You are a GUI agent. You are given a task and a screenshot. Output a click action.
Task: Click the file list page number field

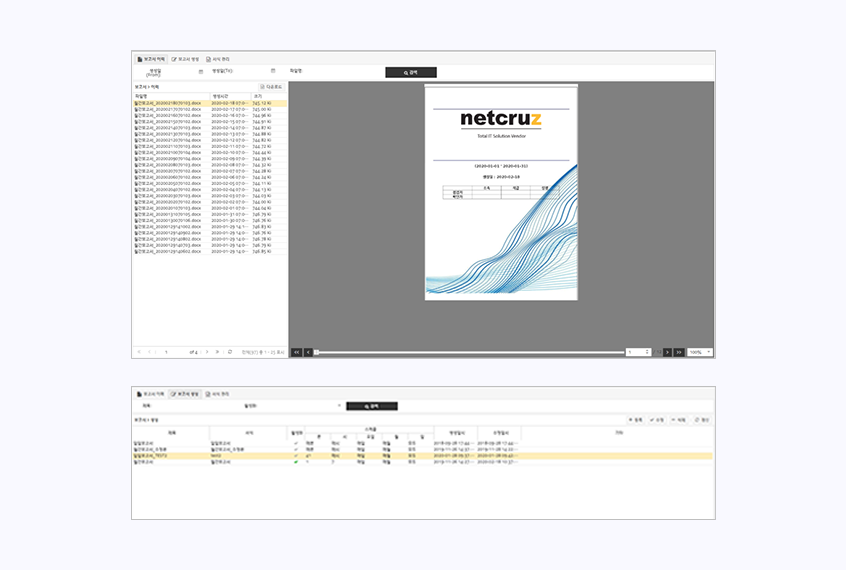point(173,352)
